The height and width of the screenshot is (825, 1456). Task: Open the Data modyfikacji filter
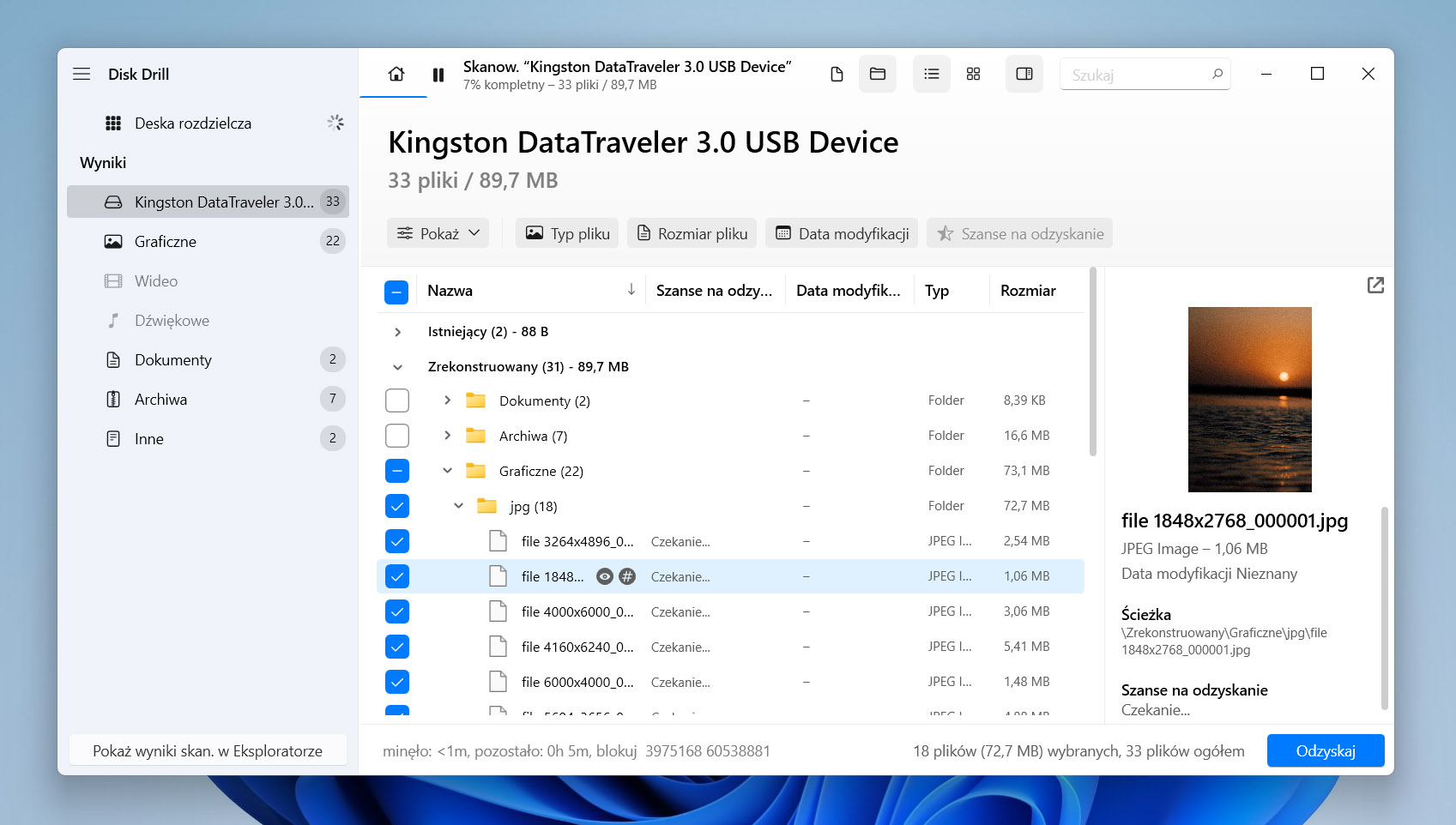point(842,233)
